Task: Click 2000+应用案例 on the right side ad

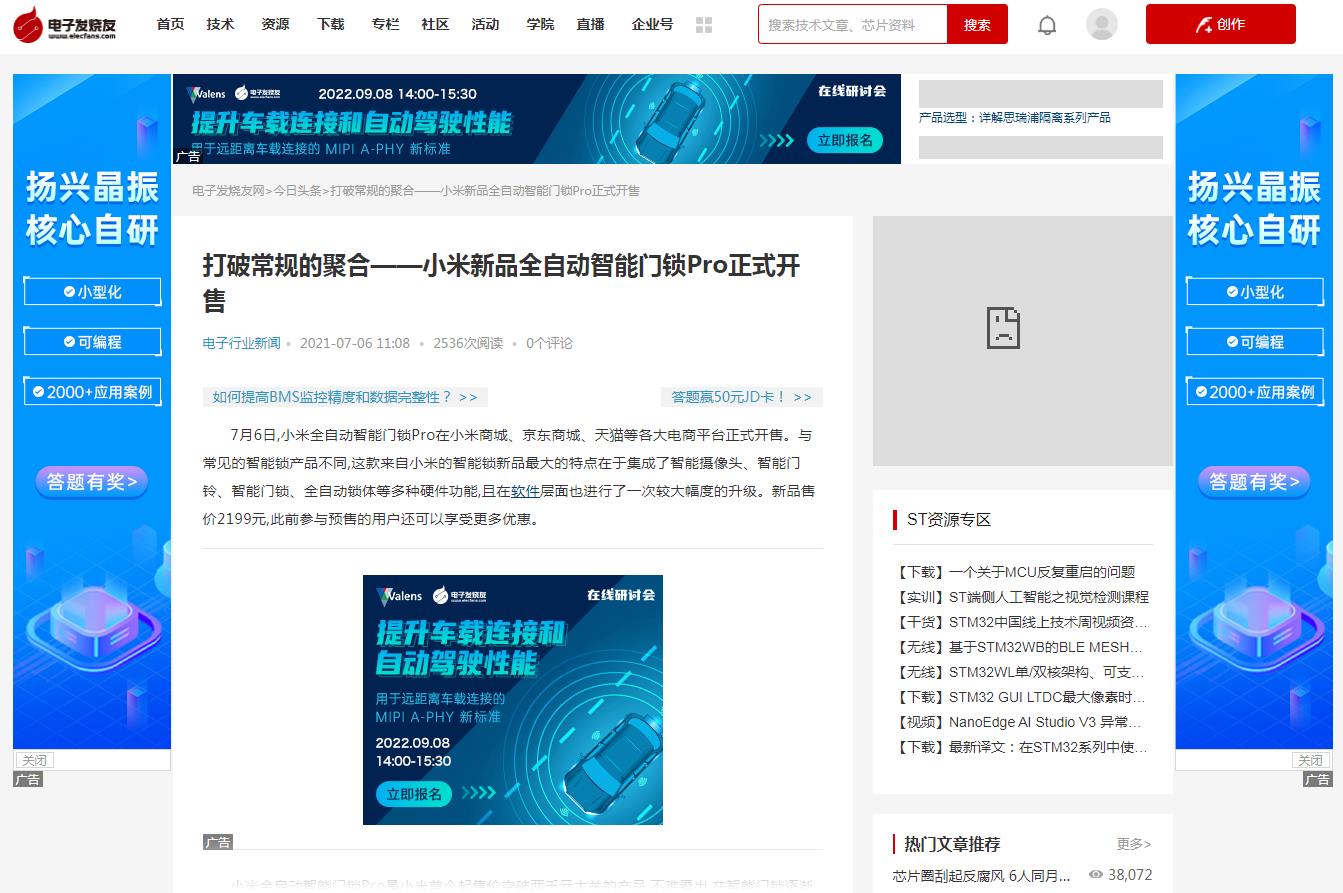Action: pyautogui.click(x=1254, y=392)
